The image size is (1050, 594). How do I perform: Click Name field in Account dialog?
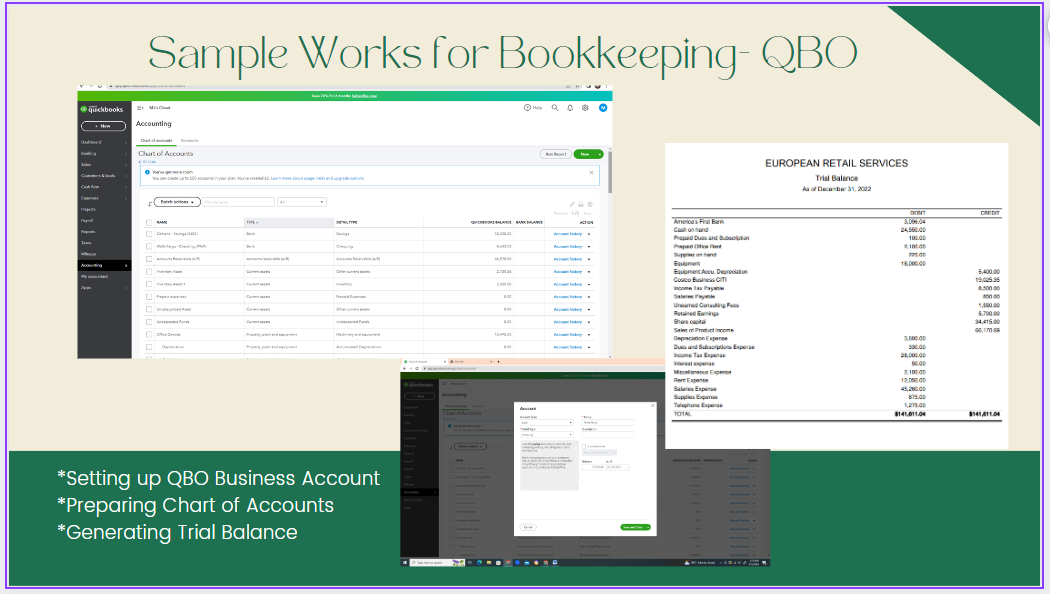point(608,423)
